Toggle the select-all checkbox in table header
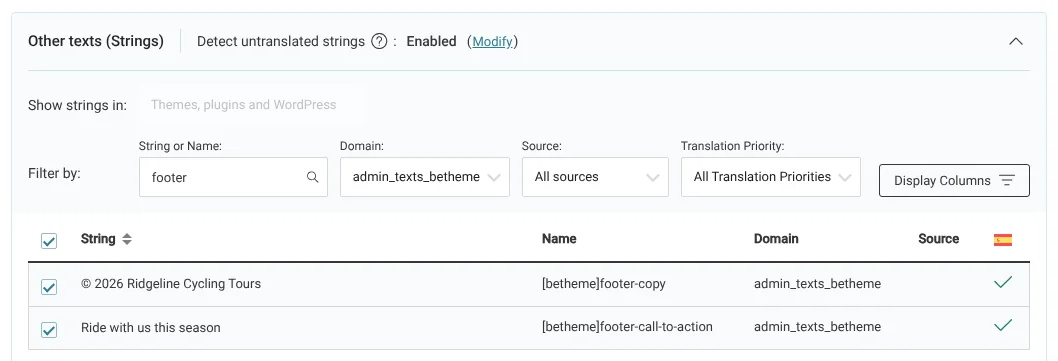This screenshot has width=1058, height=361. (x=49, y=241)
